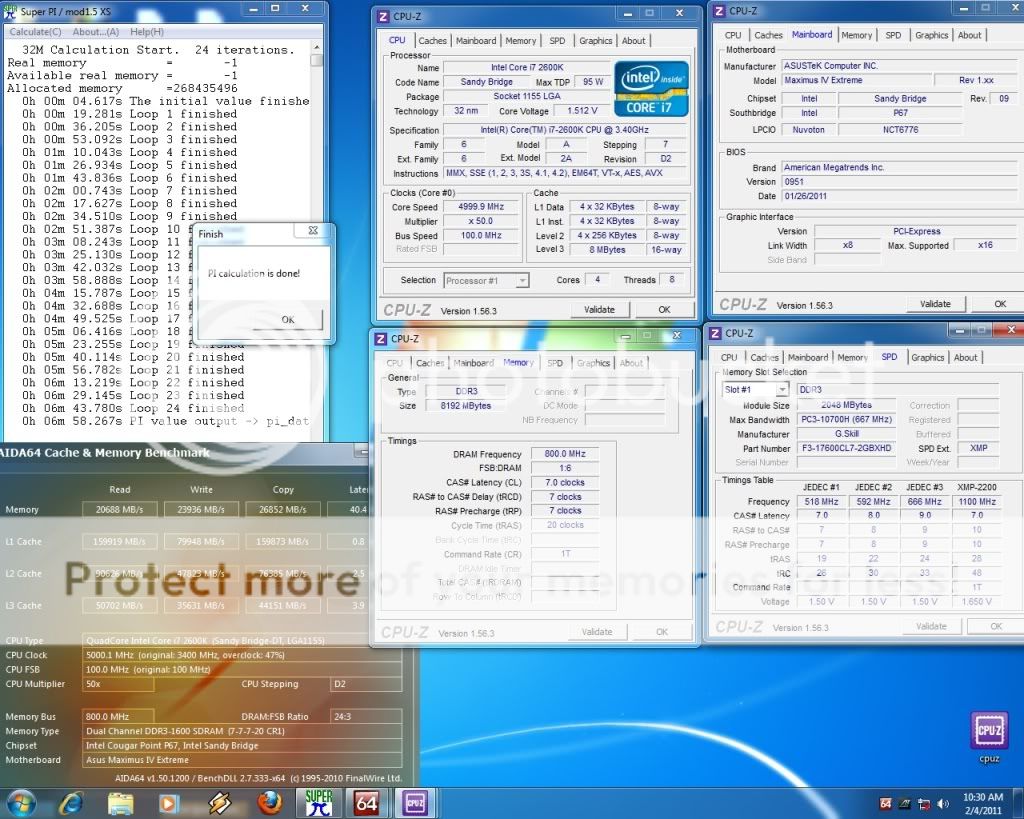Open Windows Explorer from the taskbar
This screenshot has height=819, width=1024.
pos(120,803)
